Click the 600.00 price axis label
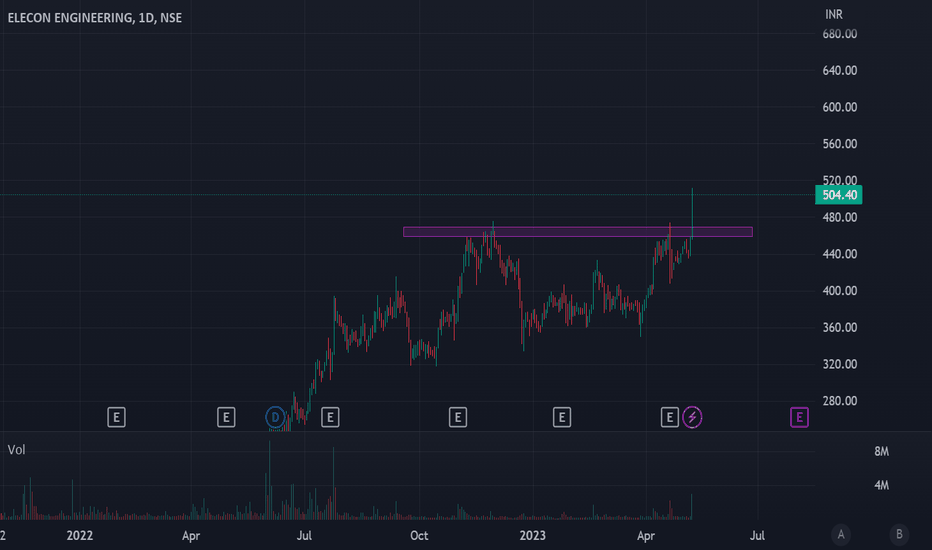The image size is (932, 550). click(x=840, y=108)
